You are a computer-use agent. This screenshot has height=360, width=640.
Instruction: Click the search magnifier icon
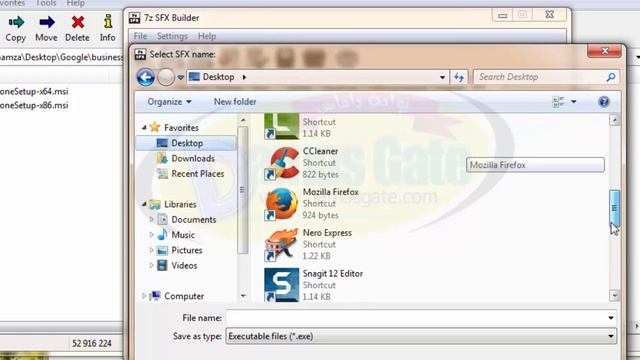coord(611,77)
